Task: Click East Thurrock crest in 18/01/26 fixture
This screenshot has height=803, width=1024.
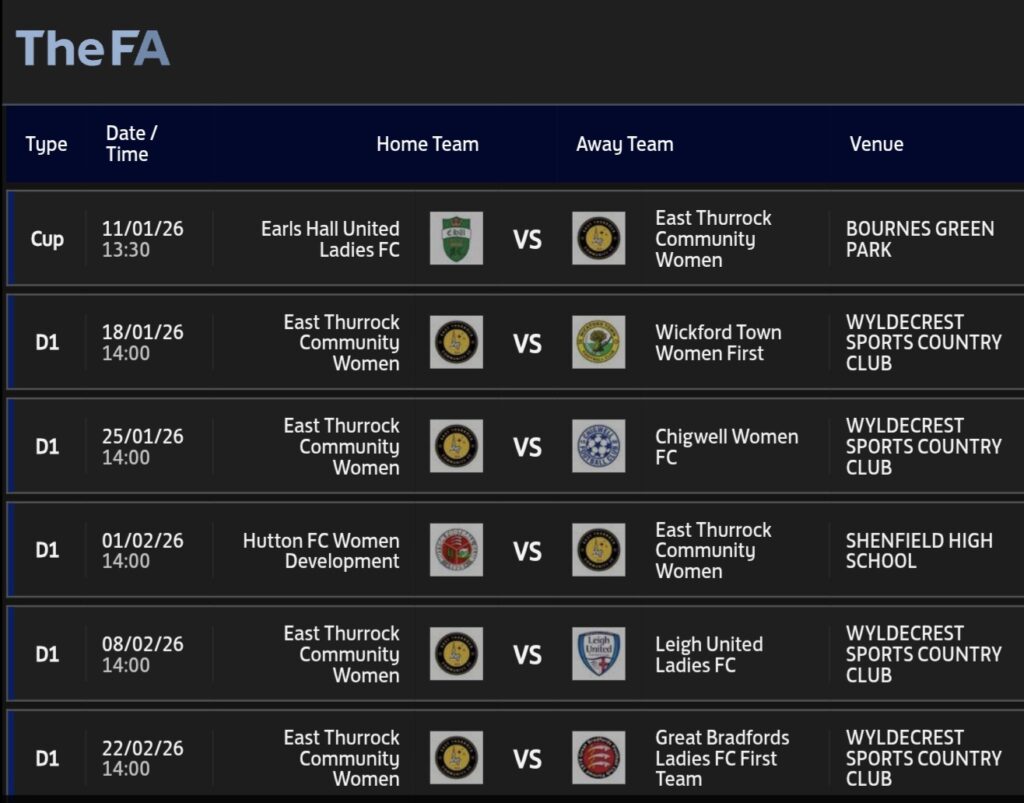Action: pos(456,342)
